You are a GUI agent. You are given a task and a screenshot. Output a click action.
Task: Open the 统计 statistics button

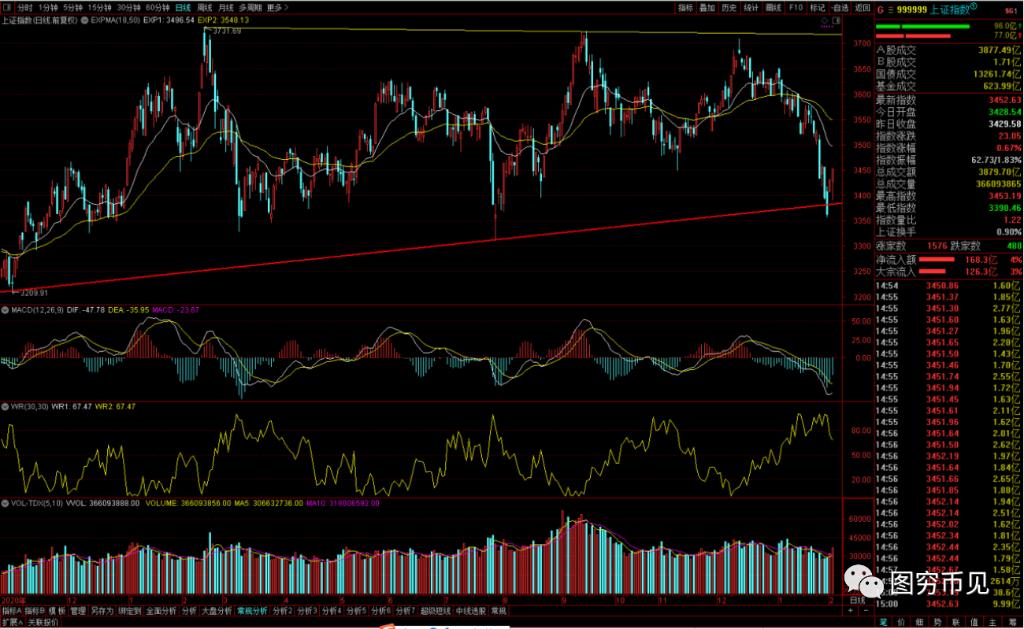pyautogui.click(x=752, y=7)
